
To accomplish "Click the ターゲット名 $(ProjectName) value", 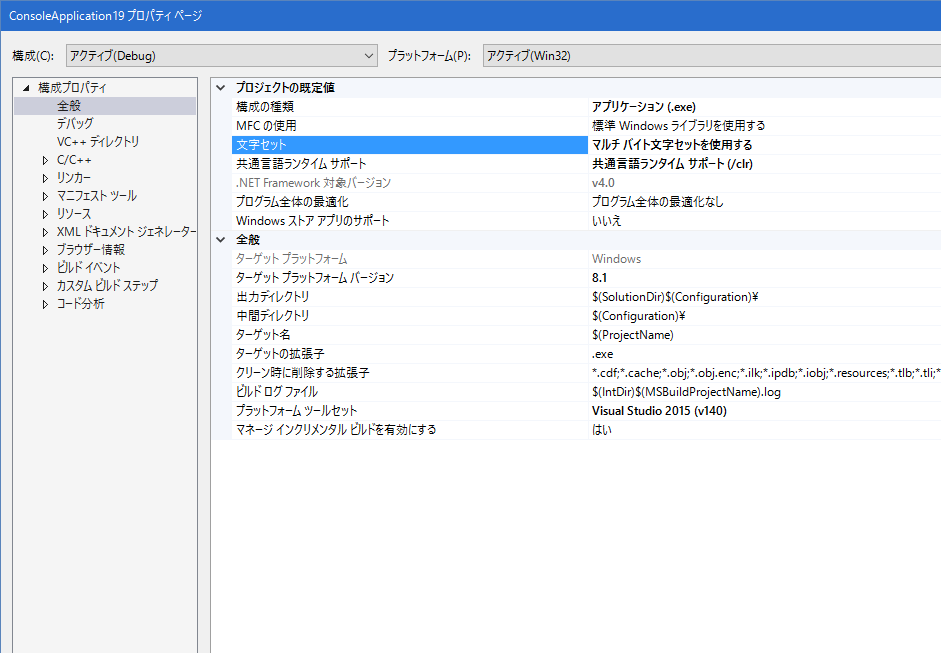I will coord(632,335).
